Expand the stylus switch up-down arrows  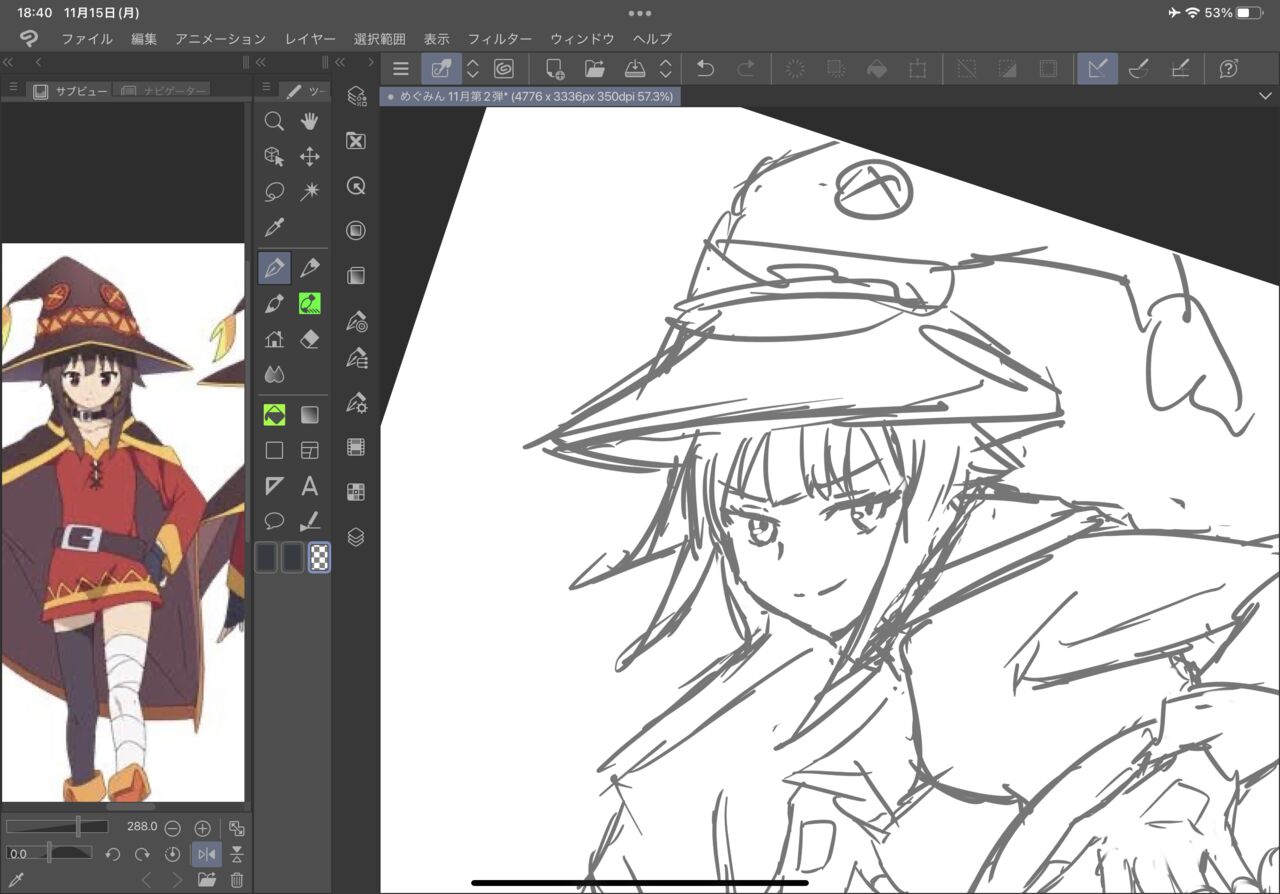coord(473,69)
